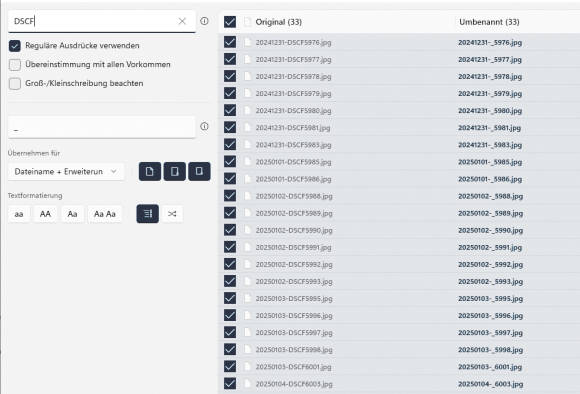Uncheck the select-all checkbox beside Original (33)

[x=230, y=22]
